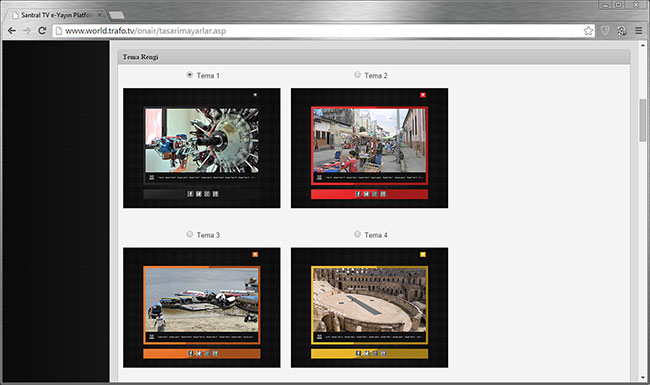Click the amphitheater image in Tema 4 preview

tap(370, 300)
